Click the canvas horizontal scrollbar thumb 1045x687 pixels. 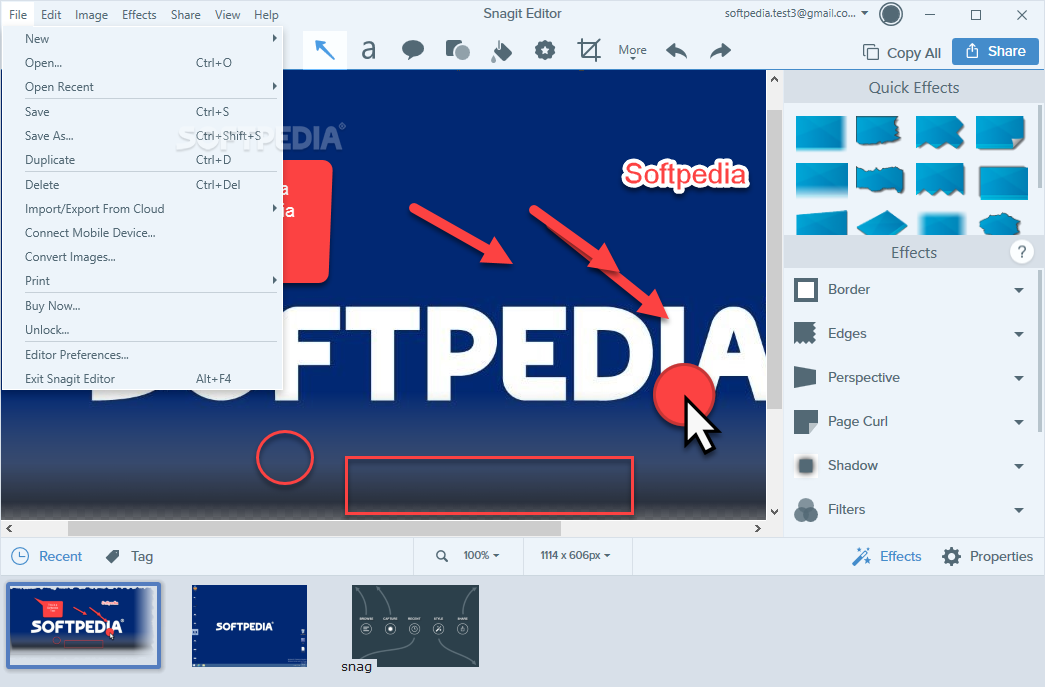(x=314, y=528)
